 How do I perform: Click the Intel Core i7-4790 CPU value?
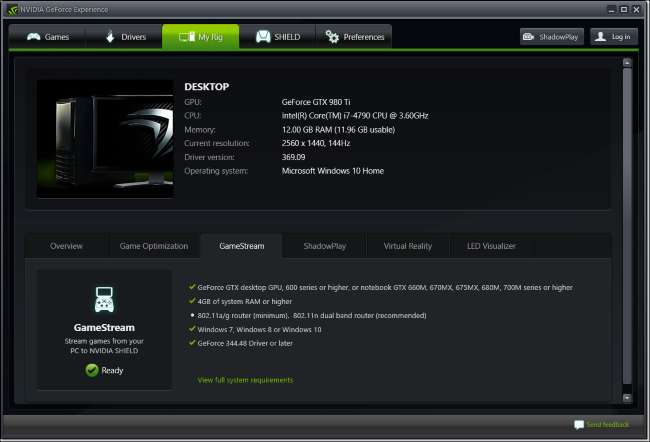point(355,116)
